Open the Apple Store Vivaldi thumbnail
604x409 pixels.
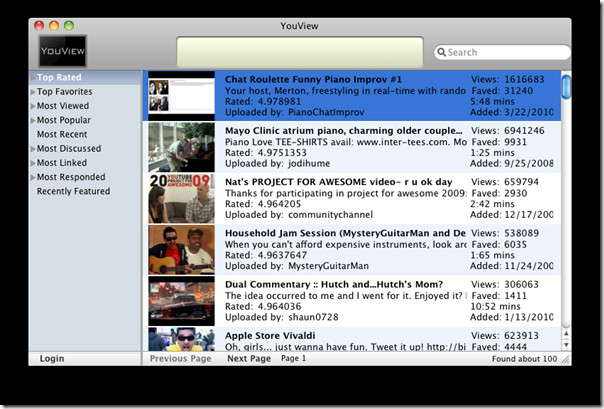[181, 339]
